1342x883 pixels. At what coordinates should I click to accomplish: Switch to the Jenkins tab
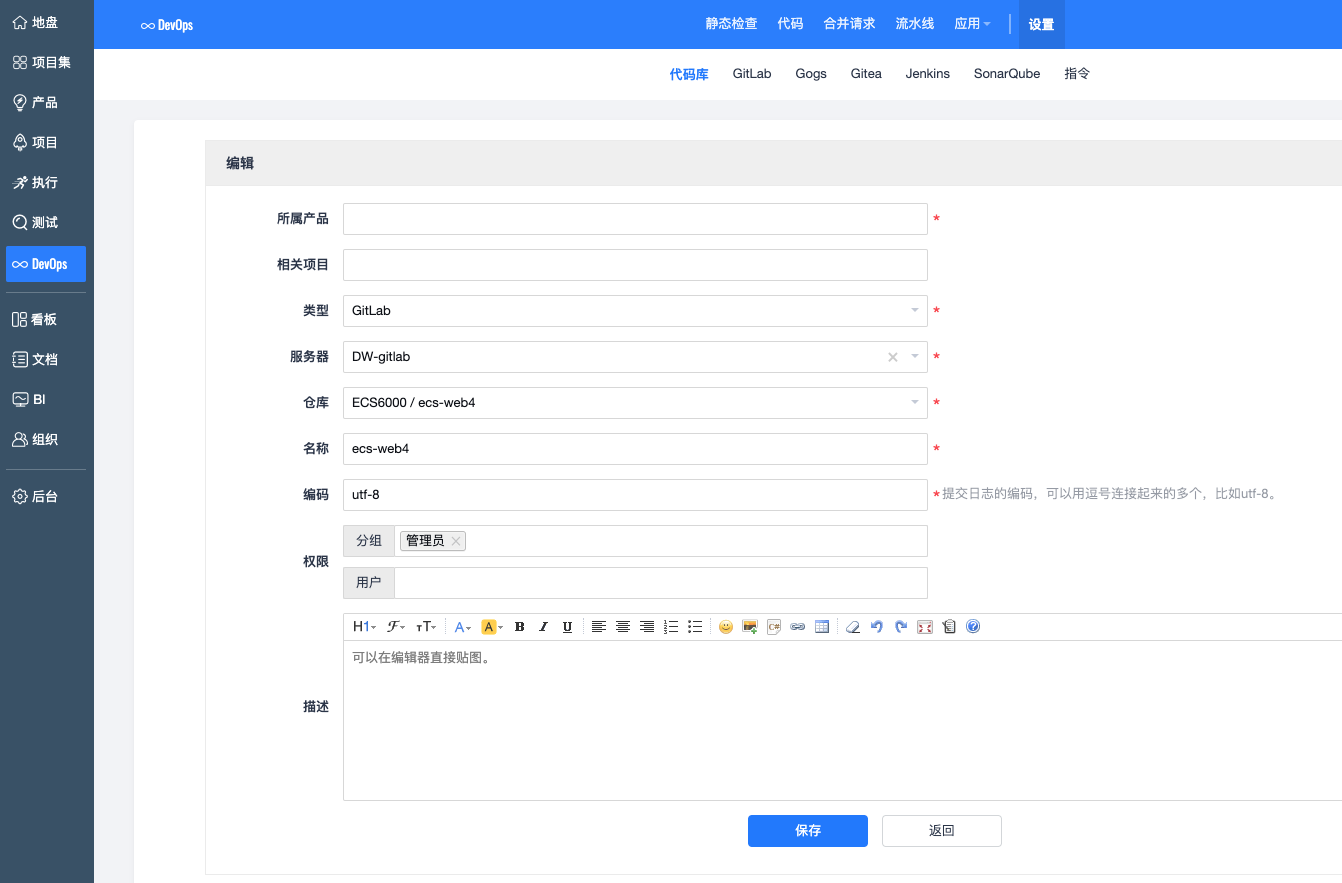927,74
